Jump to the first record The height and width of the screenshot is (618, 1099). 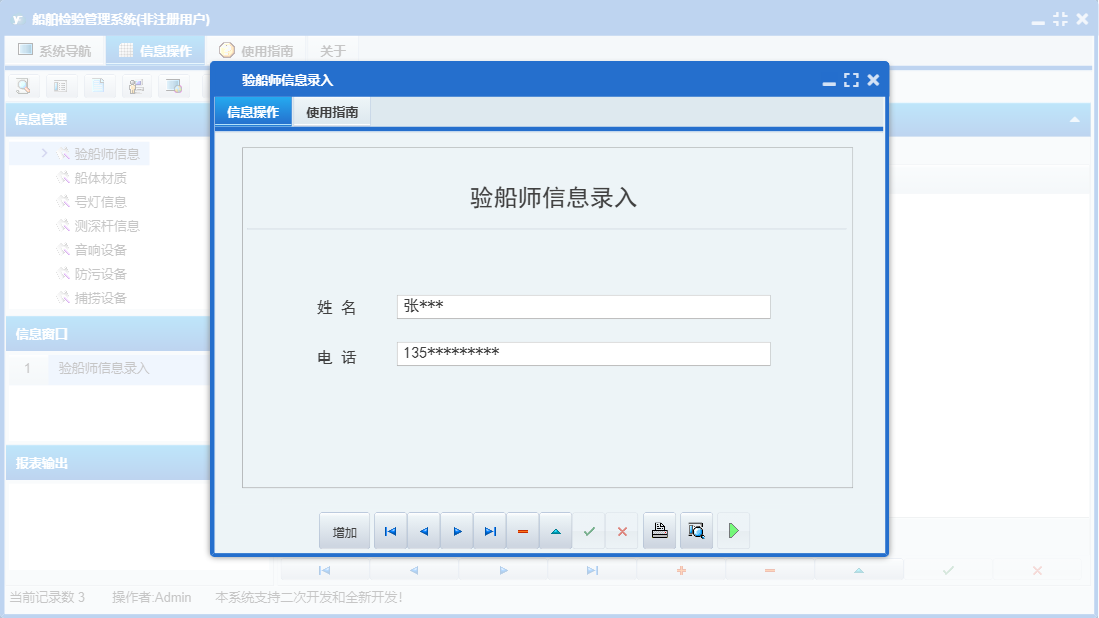coord(390,531)
